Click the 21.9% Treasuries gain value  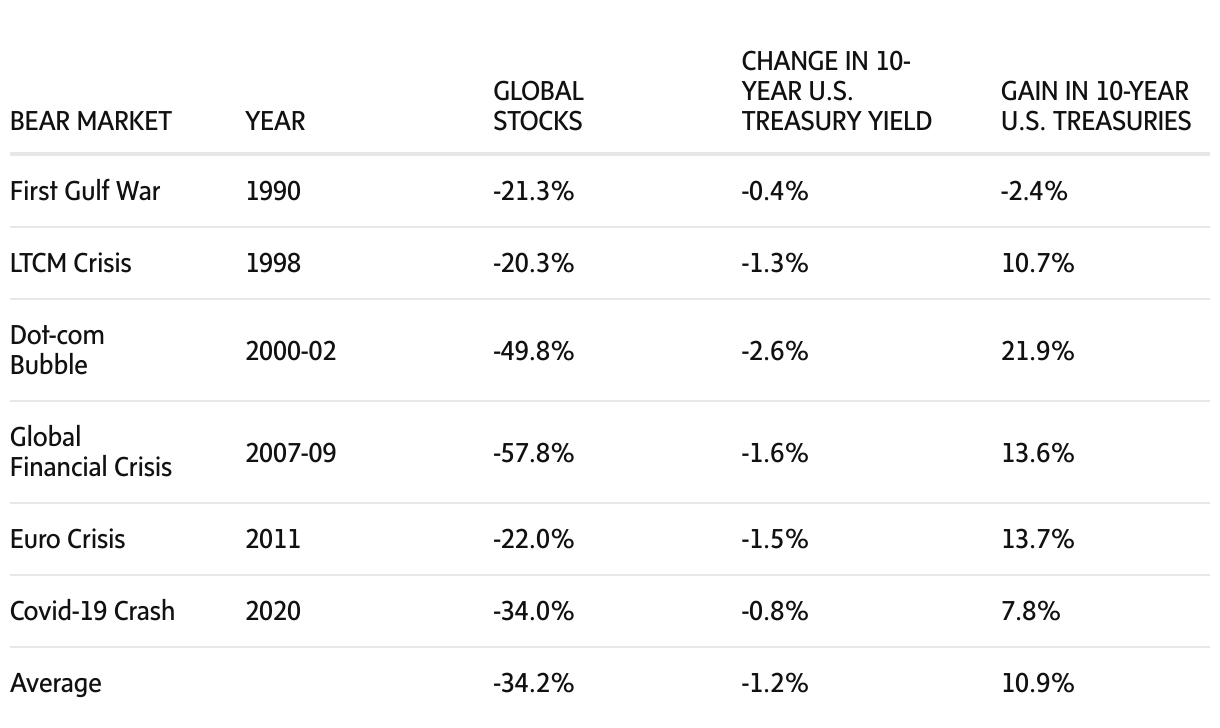(x=1037, y=351)
